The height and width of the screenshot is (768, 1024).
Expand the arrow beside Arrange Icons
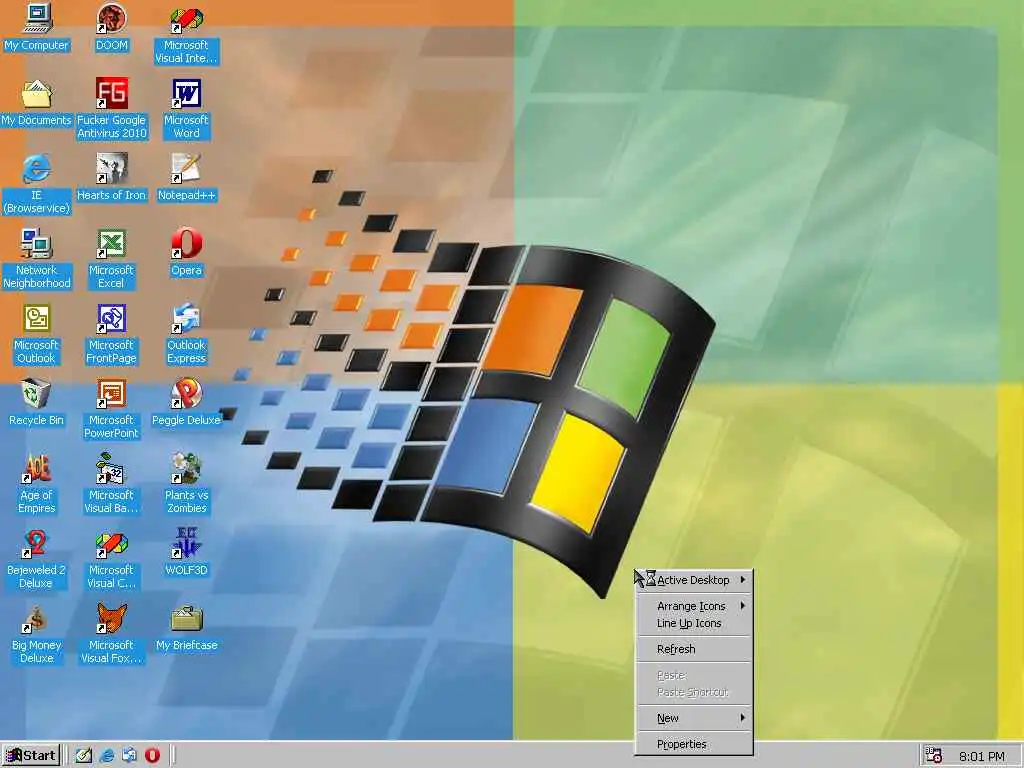[x=743, y=606]
